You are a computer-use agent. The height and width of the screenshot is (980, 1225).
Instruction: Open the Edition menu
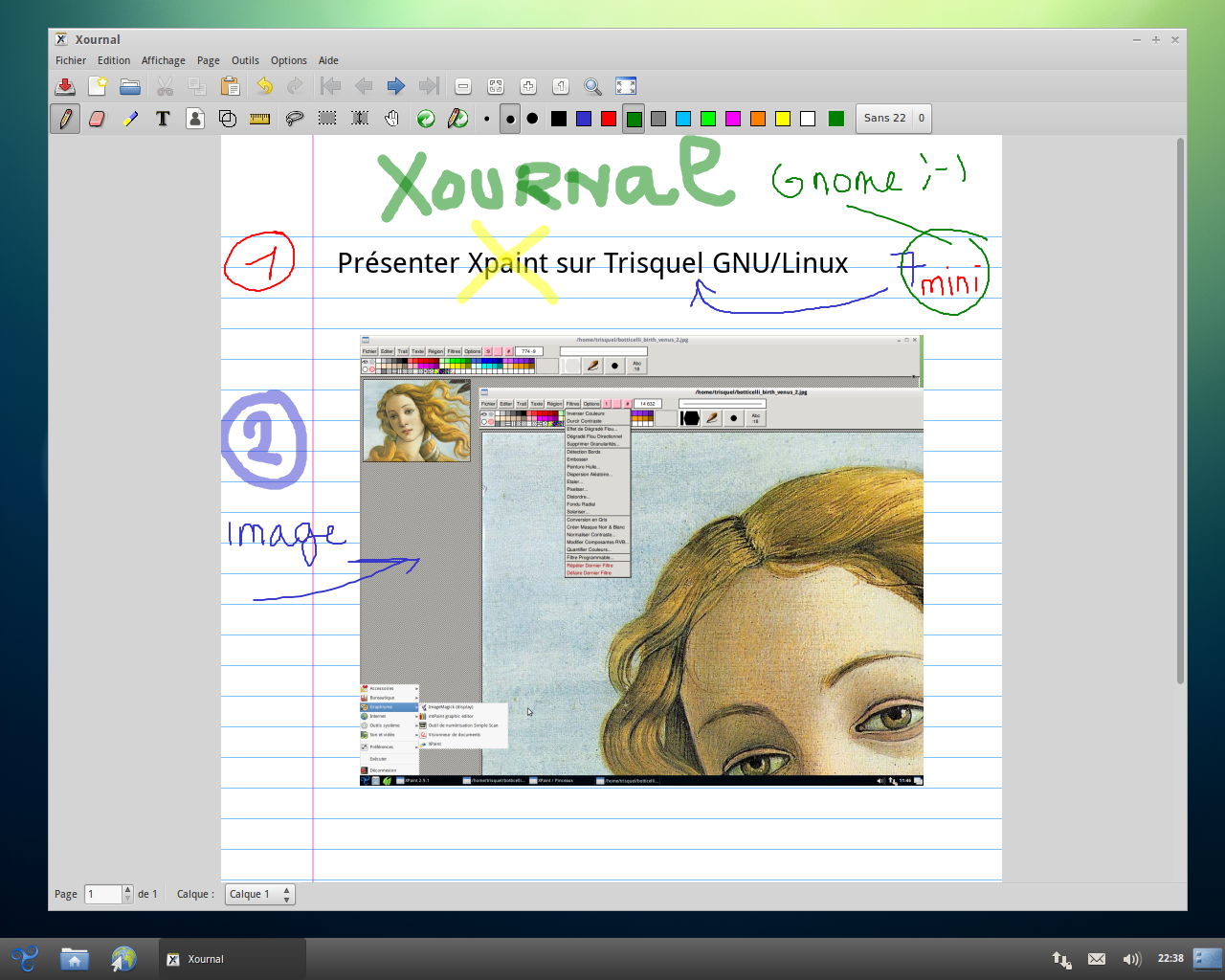tap(114, 60)
